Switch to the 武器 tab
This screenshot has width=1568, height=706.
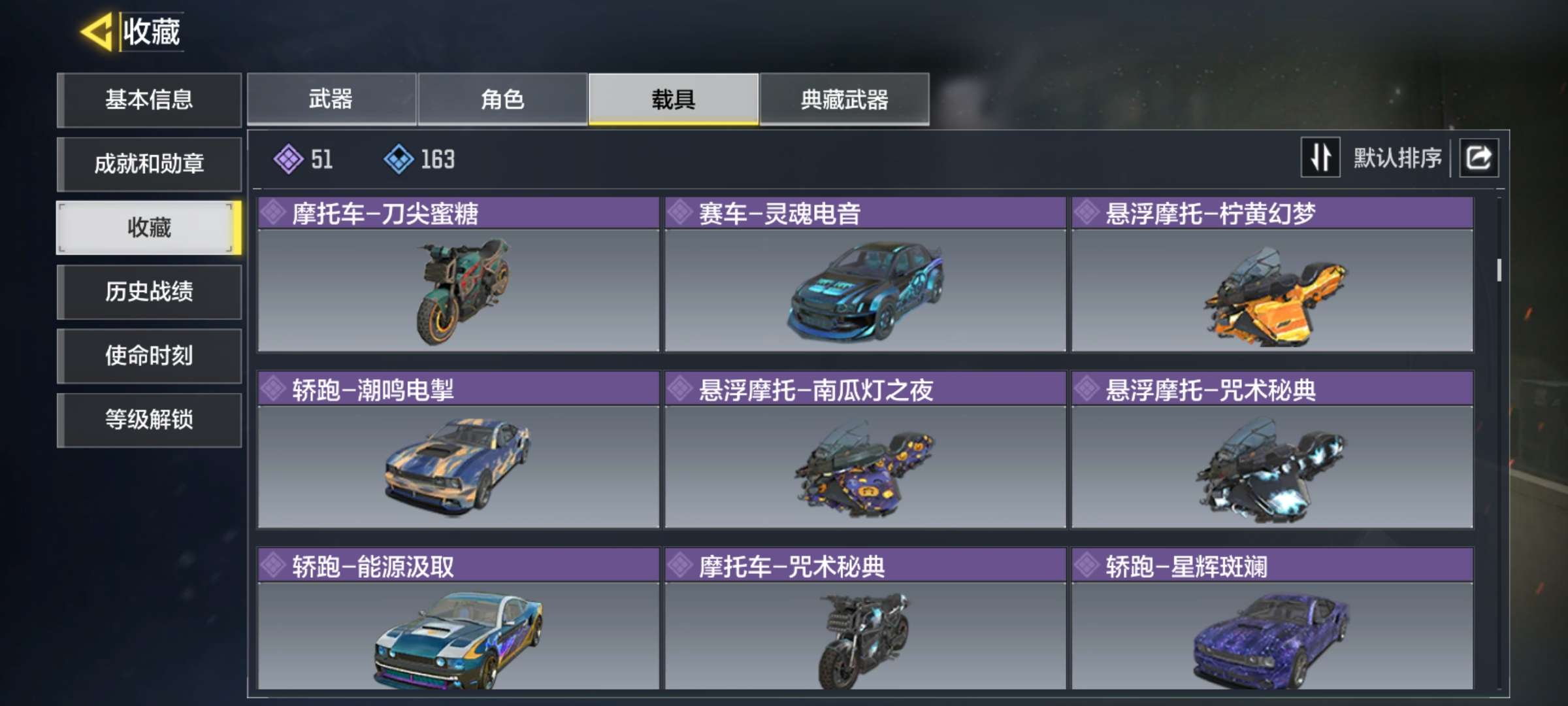pyautogui.click(x=331, y=99)
